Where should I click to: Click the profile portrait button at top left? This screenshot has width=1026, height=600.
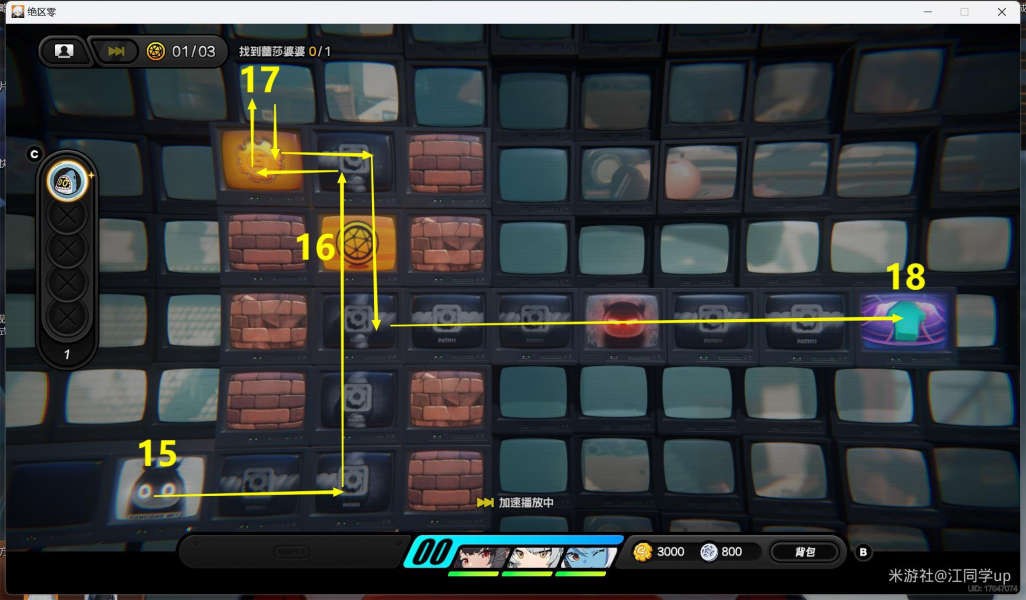64,51
